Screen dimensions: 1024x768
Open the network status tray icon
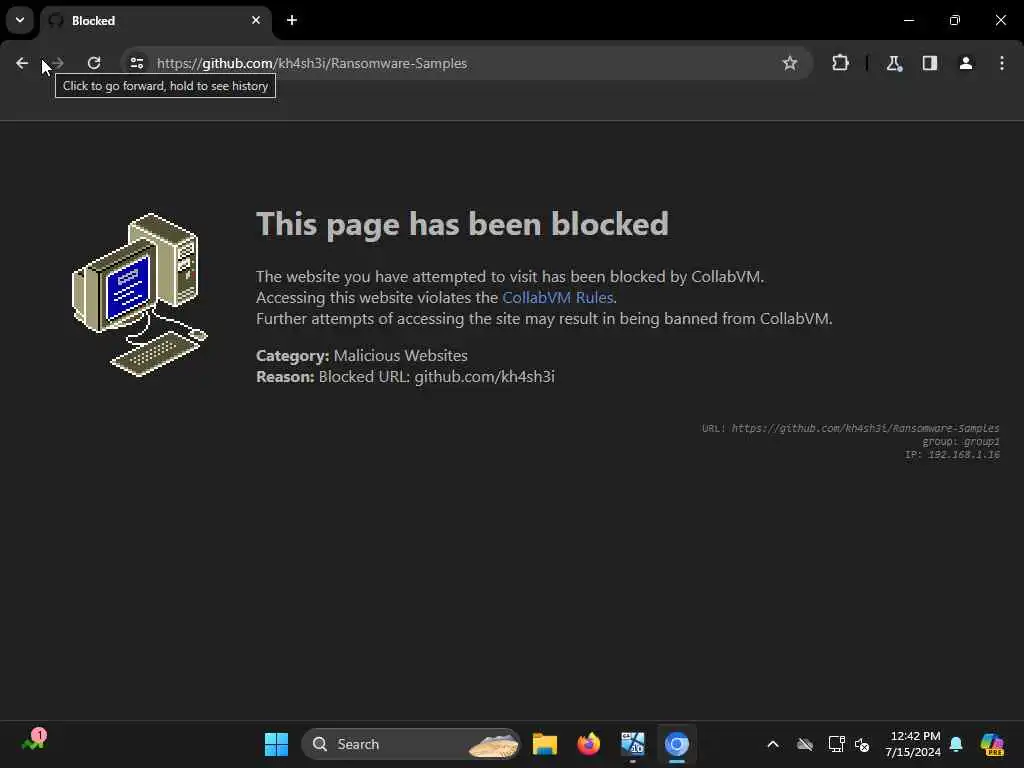tap(837, 744)
